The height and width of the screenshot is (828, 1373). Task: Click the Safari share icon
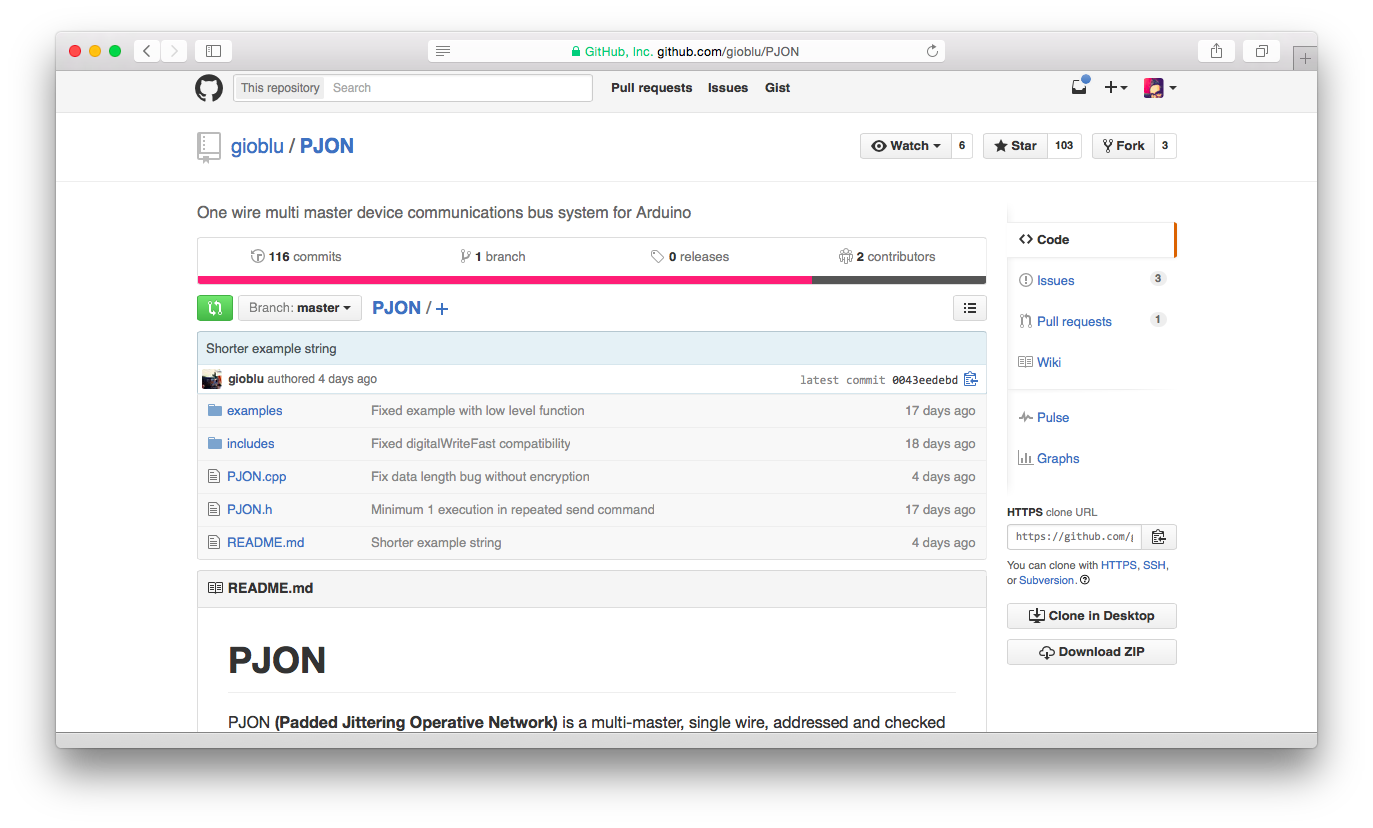[x=1216, y=51]
